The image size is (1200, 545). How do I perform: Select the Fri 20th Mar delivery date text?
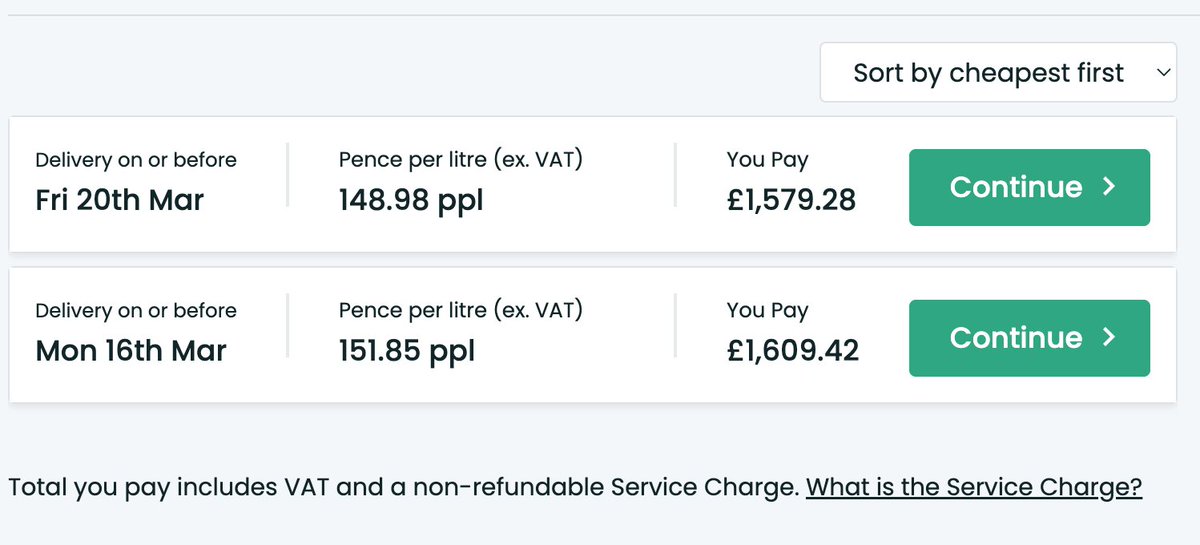119,200
